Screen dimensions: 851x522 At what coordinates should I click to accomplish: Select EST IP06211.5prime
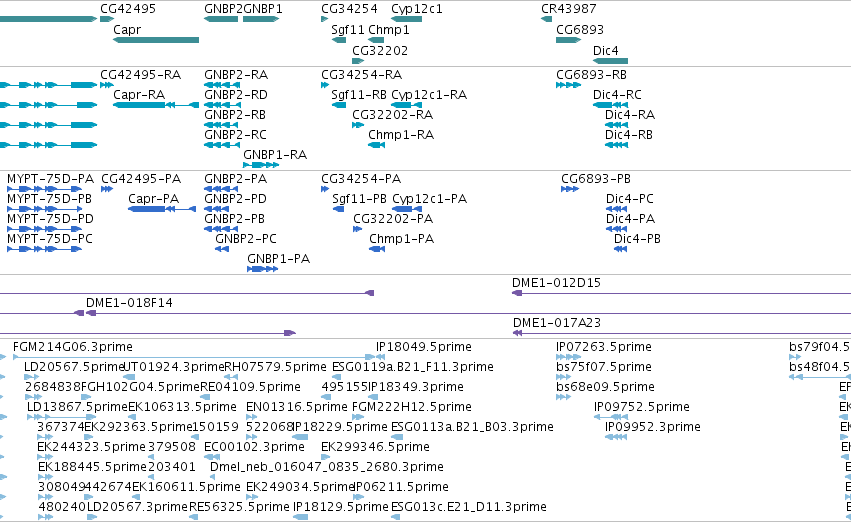click(401, 488)
